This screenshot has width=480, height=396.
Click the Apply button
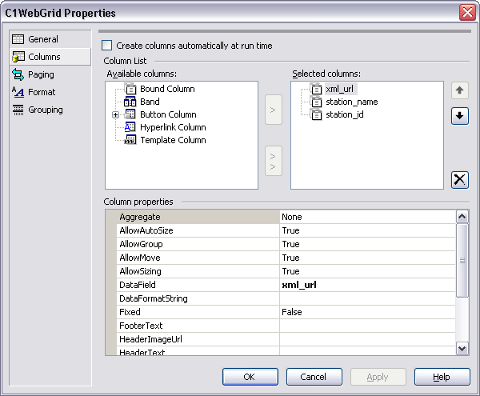(378, 377)
